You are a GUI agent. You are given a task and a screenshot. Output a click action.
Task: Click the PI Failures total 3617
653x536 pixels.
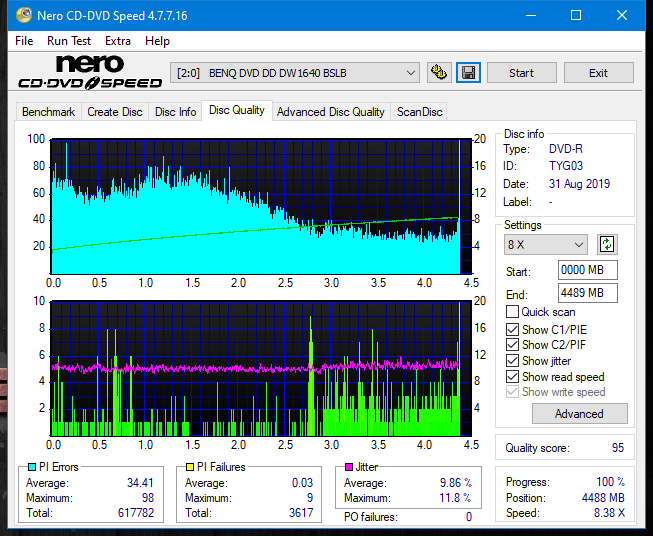[x=301, y=513]
